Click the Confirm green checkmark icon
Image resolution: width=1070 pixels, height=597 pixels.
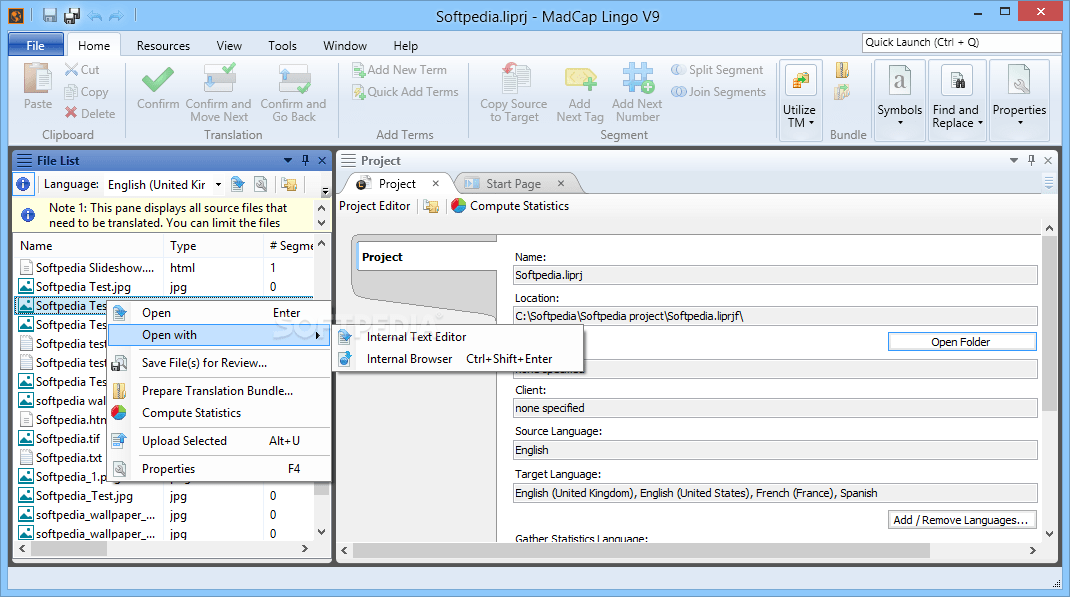click(158, 79)
